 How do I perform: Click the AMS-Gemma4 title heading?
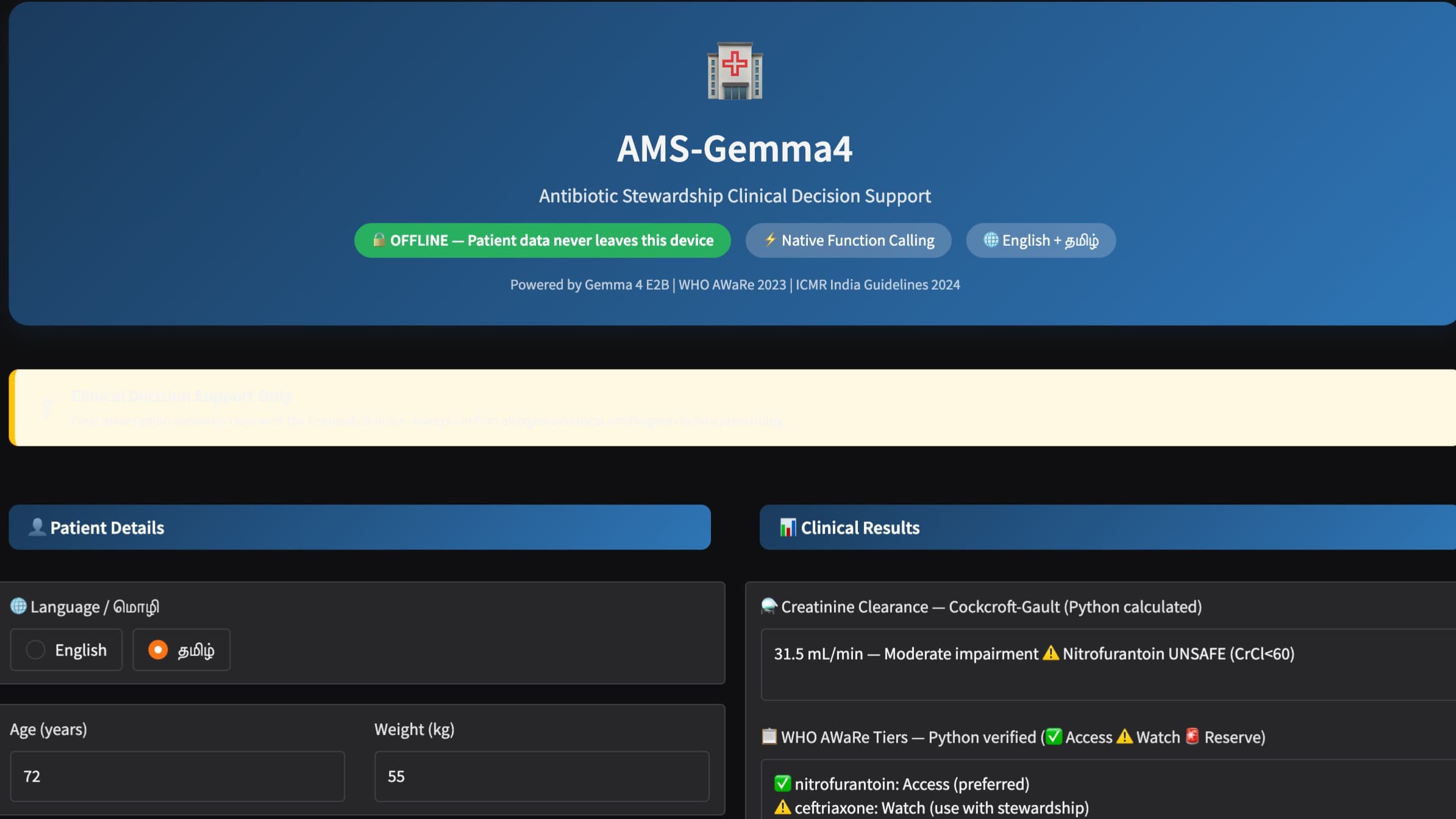click(x=735, y=149)
